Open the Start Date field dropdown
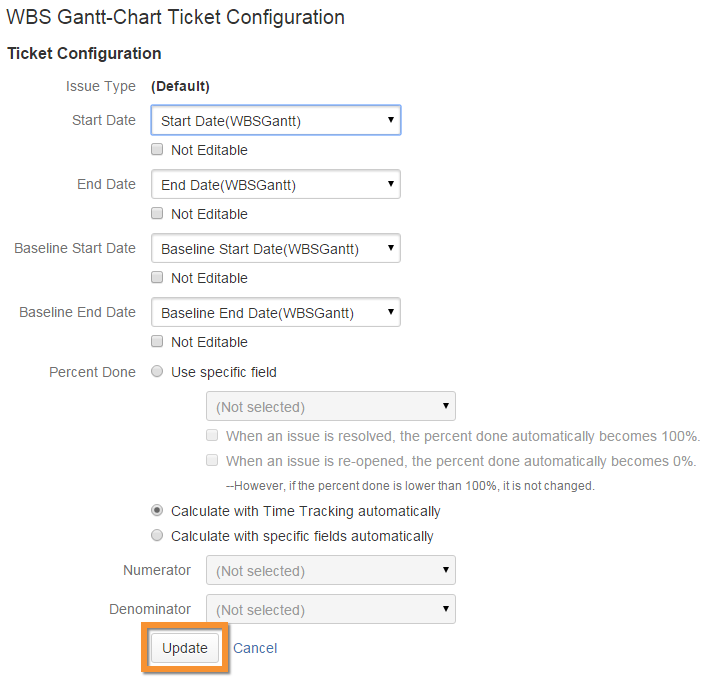 coord(275,121)
